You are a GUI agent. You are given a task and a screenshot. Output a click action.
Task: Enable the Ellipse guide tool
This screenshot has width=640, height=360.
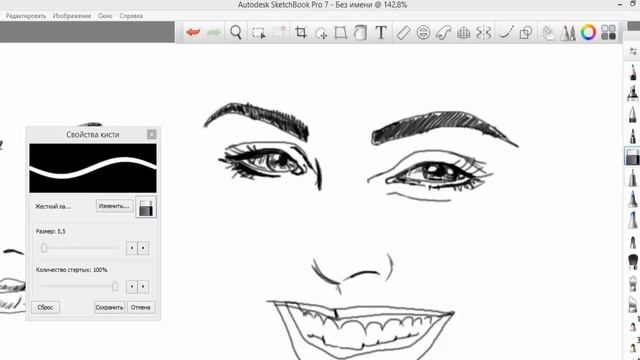tap(423, 32)
